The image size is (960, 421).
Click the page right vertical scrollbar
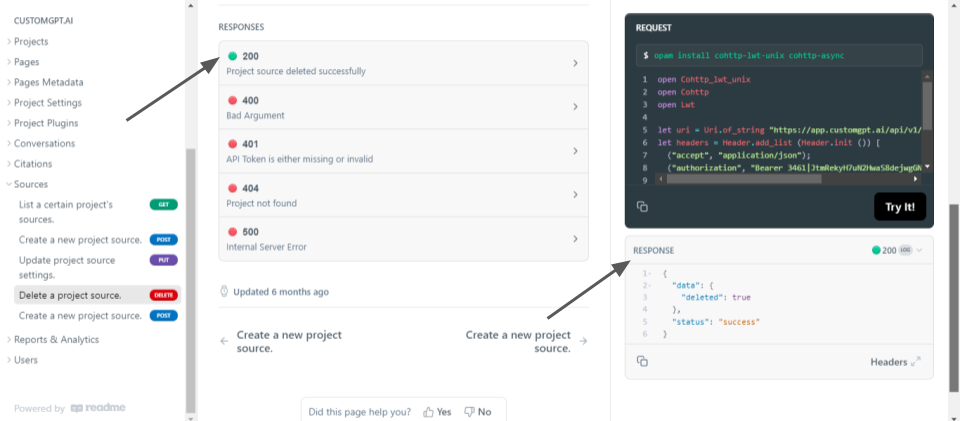(x=954, y=298)
